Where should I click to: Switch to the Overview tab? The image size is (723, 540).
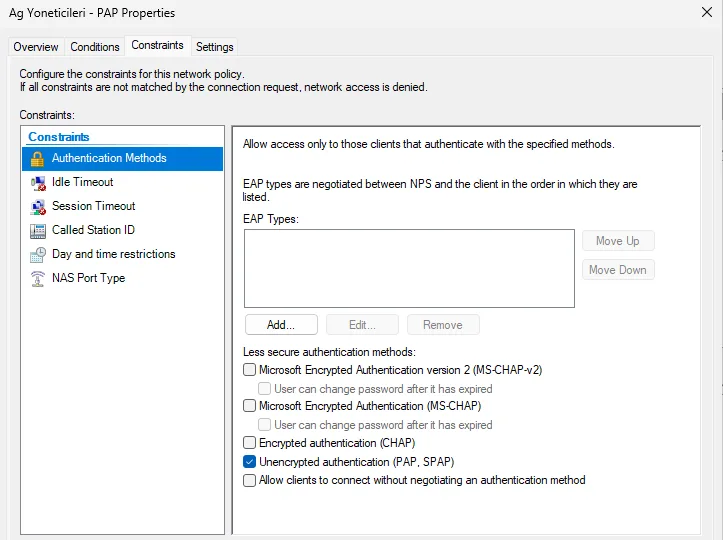pos(36,47)
